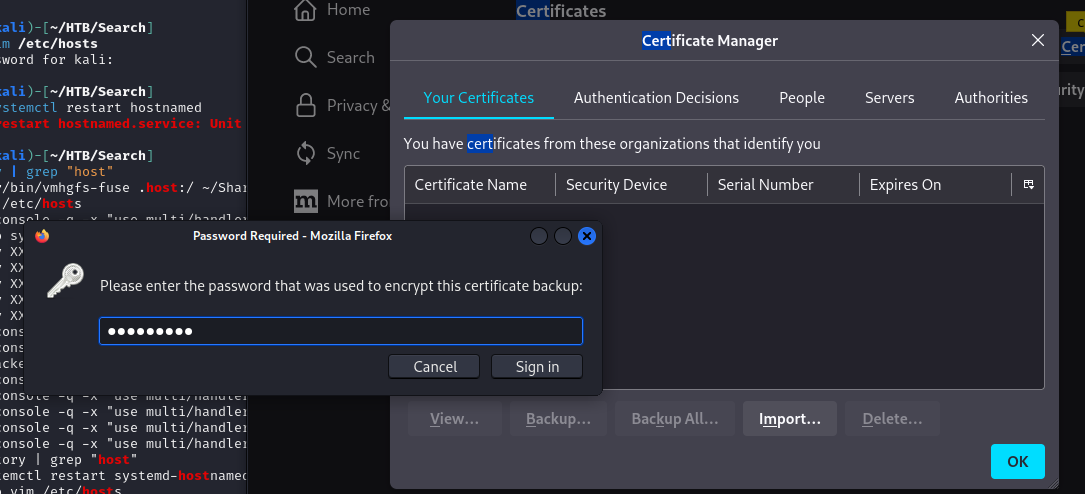Click the Delete… button

pyautogui.click(x=893, y=419)
